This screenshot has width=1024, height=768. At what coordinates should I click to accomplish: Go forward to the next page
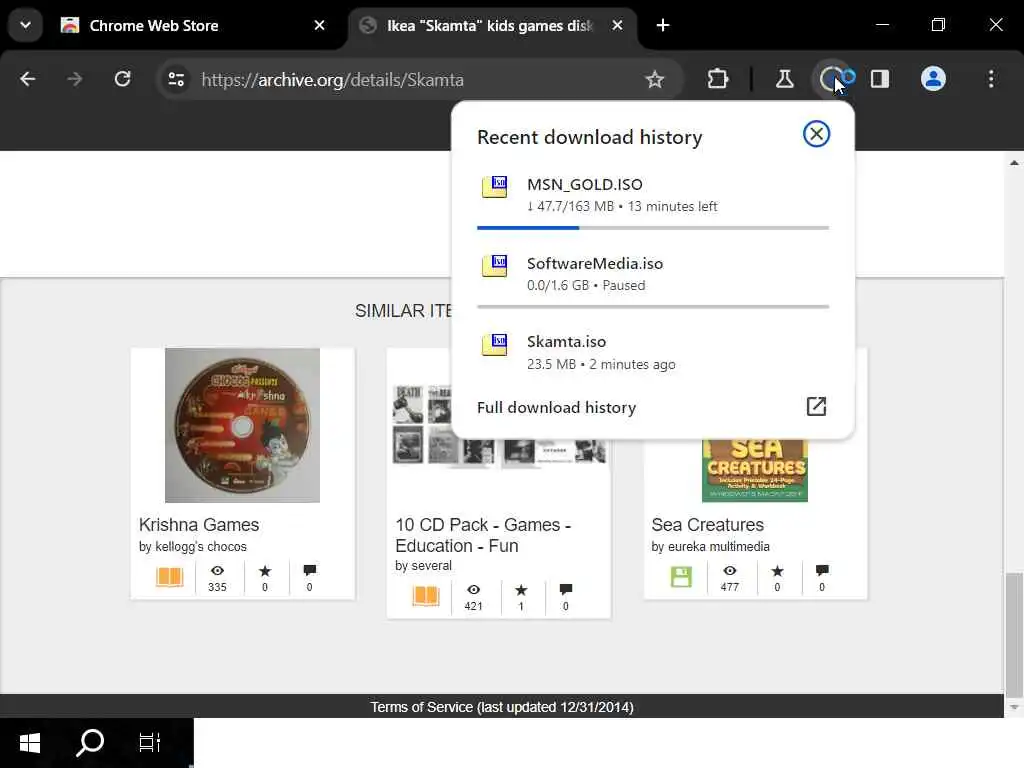coord(74,80)
